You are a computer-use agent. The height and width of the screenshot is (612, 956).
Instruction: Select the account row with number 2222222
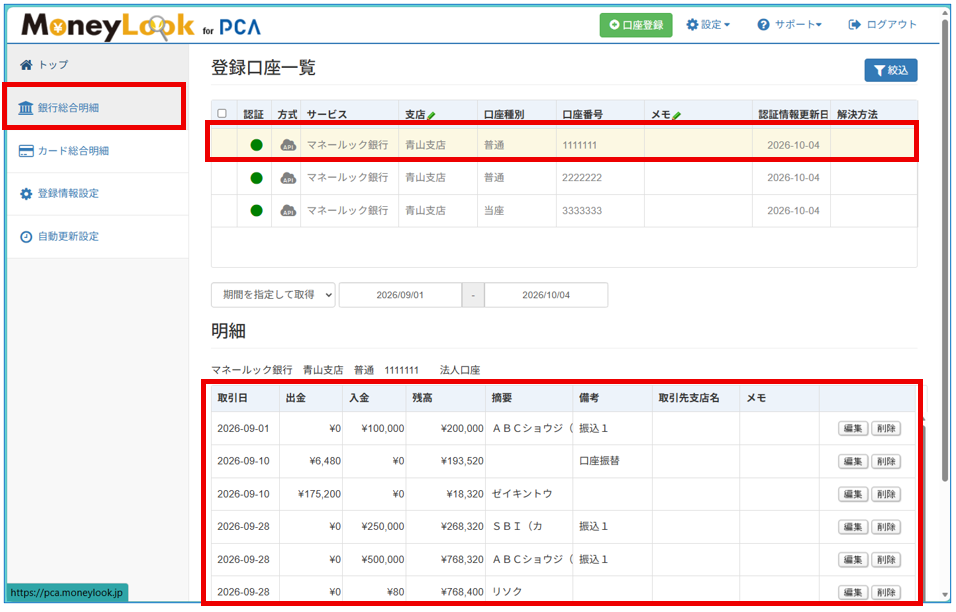click(x=564, y=178)
